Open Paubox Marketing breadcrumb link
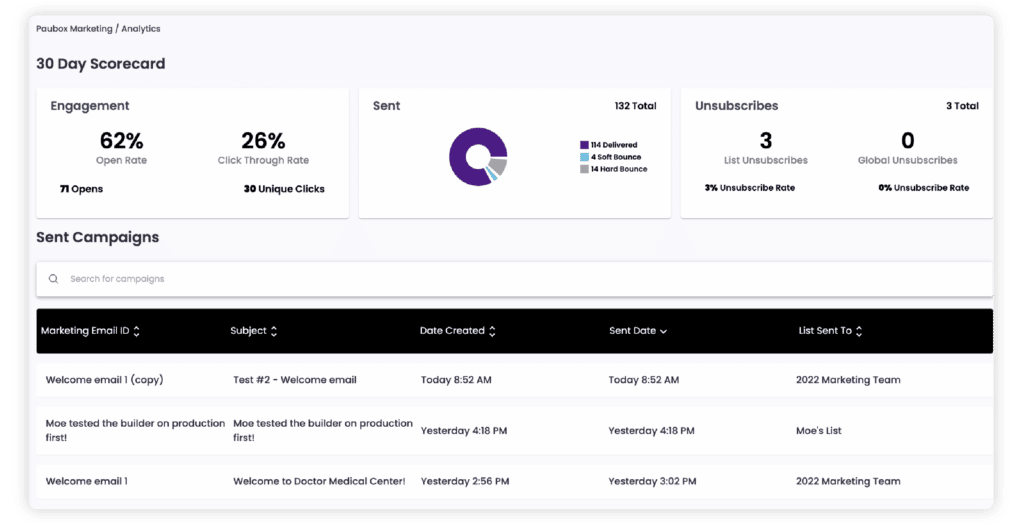Screen dimensions: 1024x525 (x=74, y=29)
